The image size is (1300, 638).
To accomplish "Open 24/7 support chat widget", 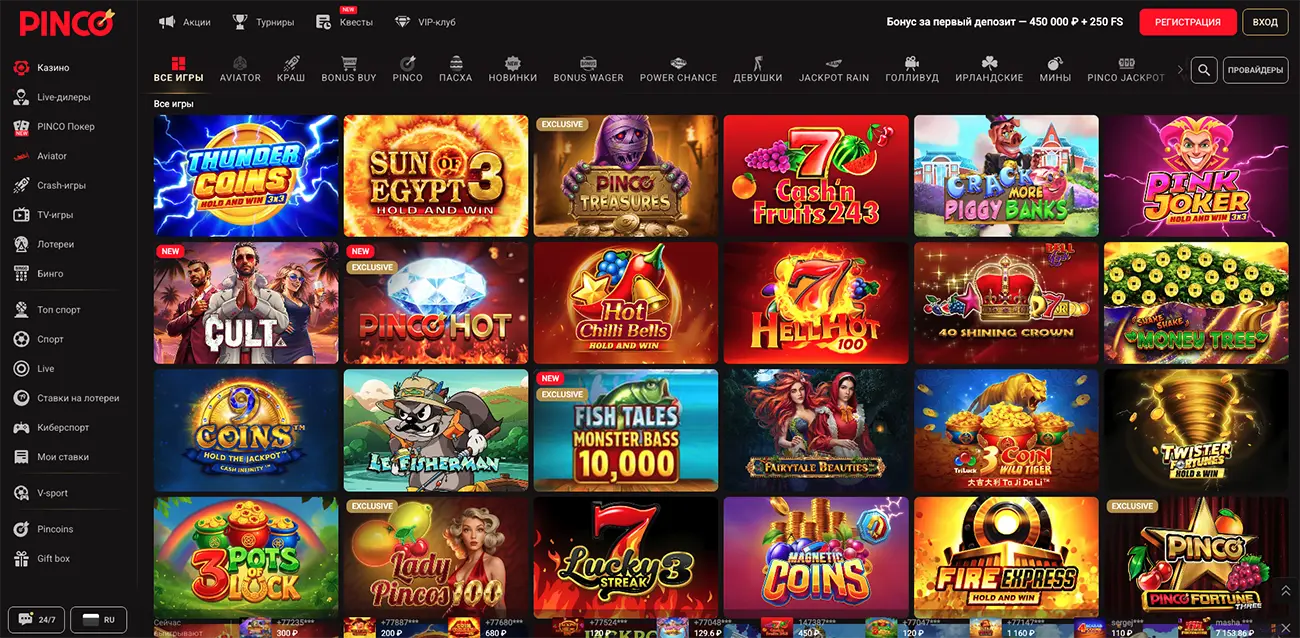I will (x=39, y=618).
